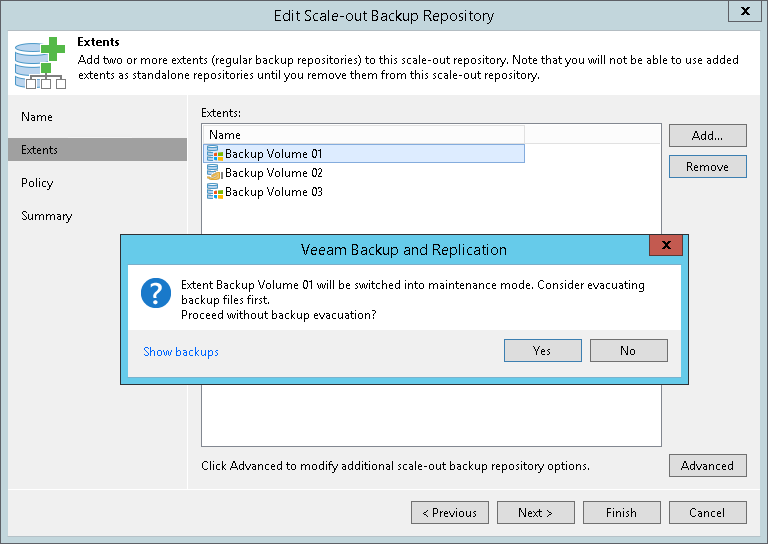Click the Backup Volume 03 extent icon

coord(215,192)
